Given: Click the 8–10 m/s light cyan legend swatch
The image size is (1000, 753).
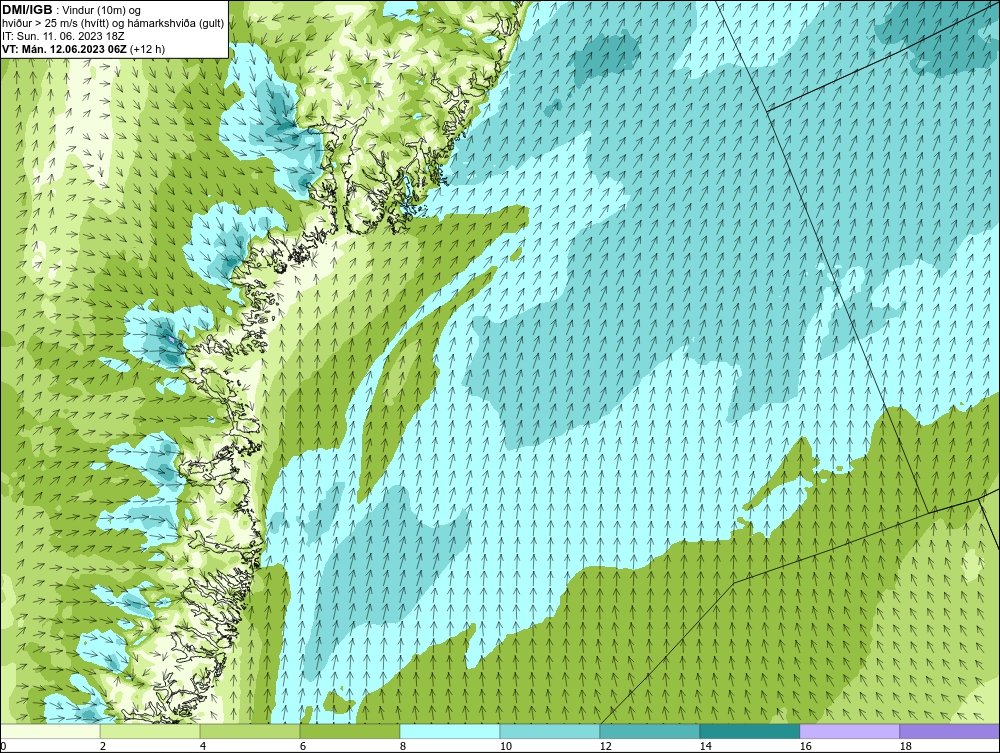Looking at the screenshot, I should click(450, 731).
